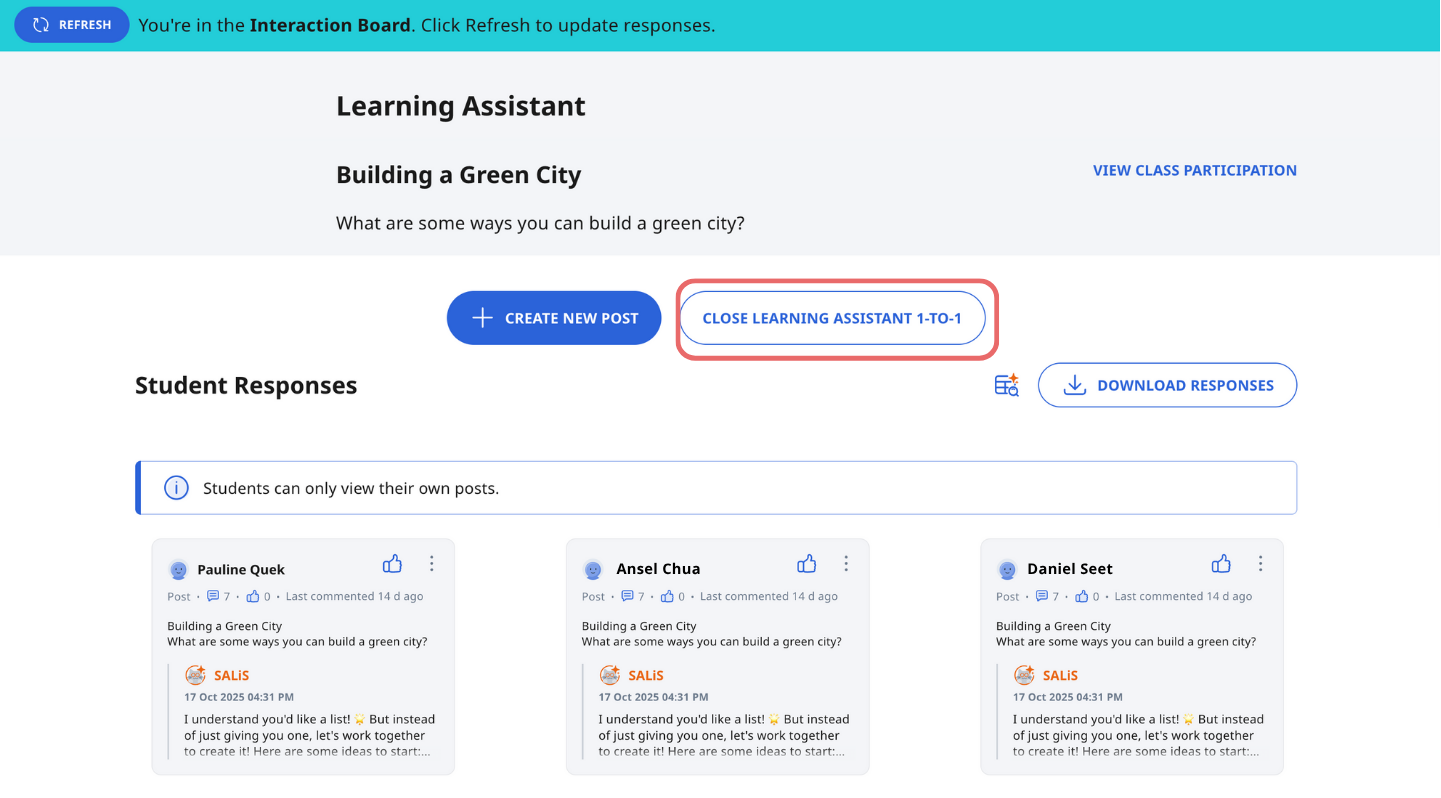The height and width of the screenshot is (798, 1441).
Task: Click the info icon in the notice banner
Action: tap(176, 488)
